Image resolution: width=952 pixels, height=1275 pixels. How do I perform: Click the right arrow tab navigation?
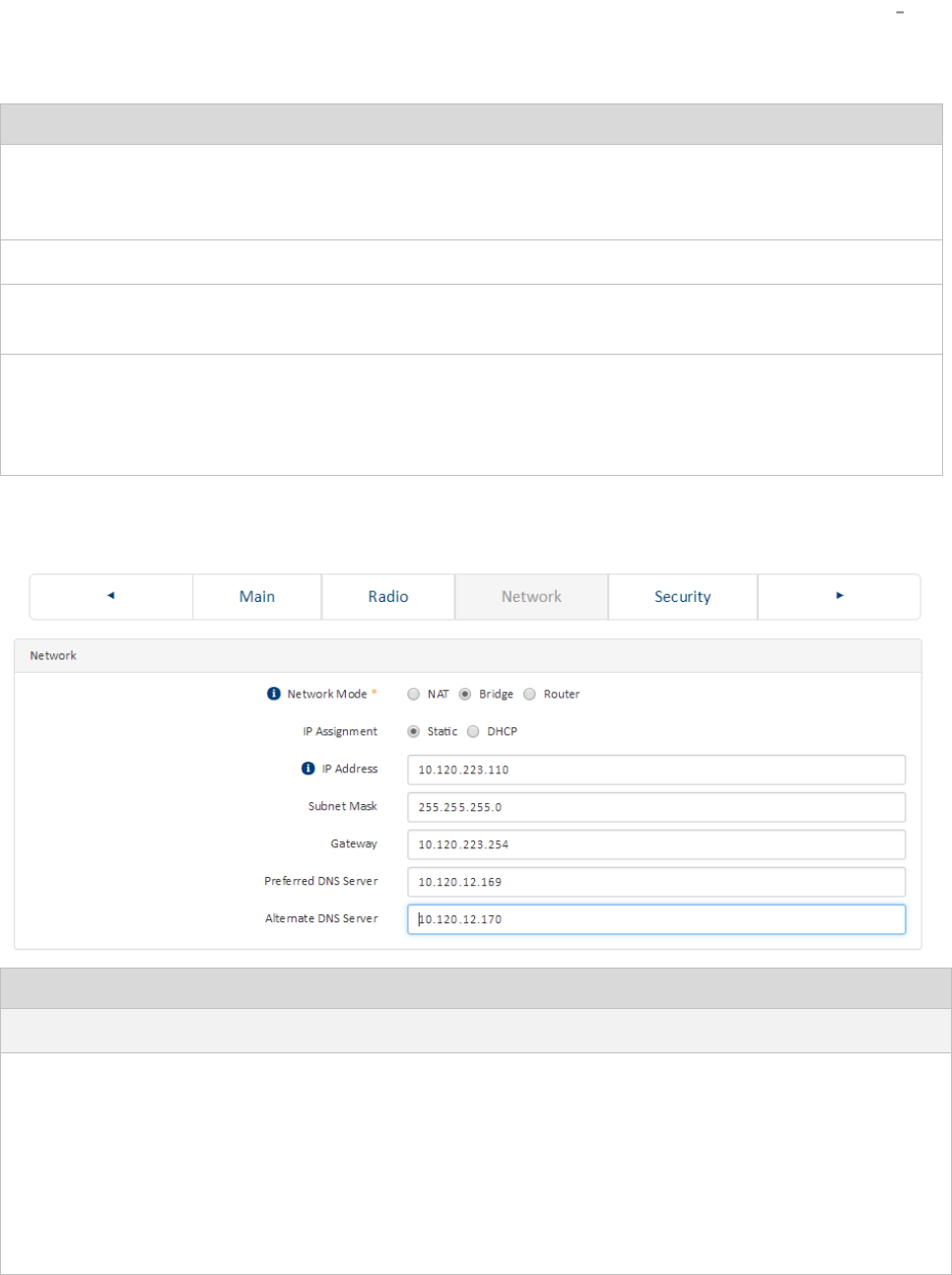[x=840, y=597]
